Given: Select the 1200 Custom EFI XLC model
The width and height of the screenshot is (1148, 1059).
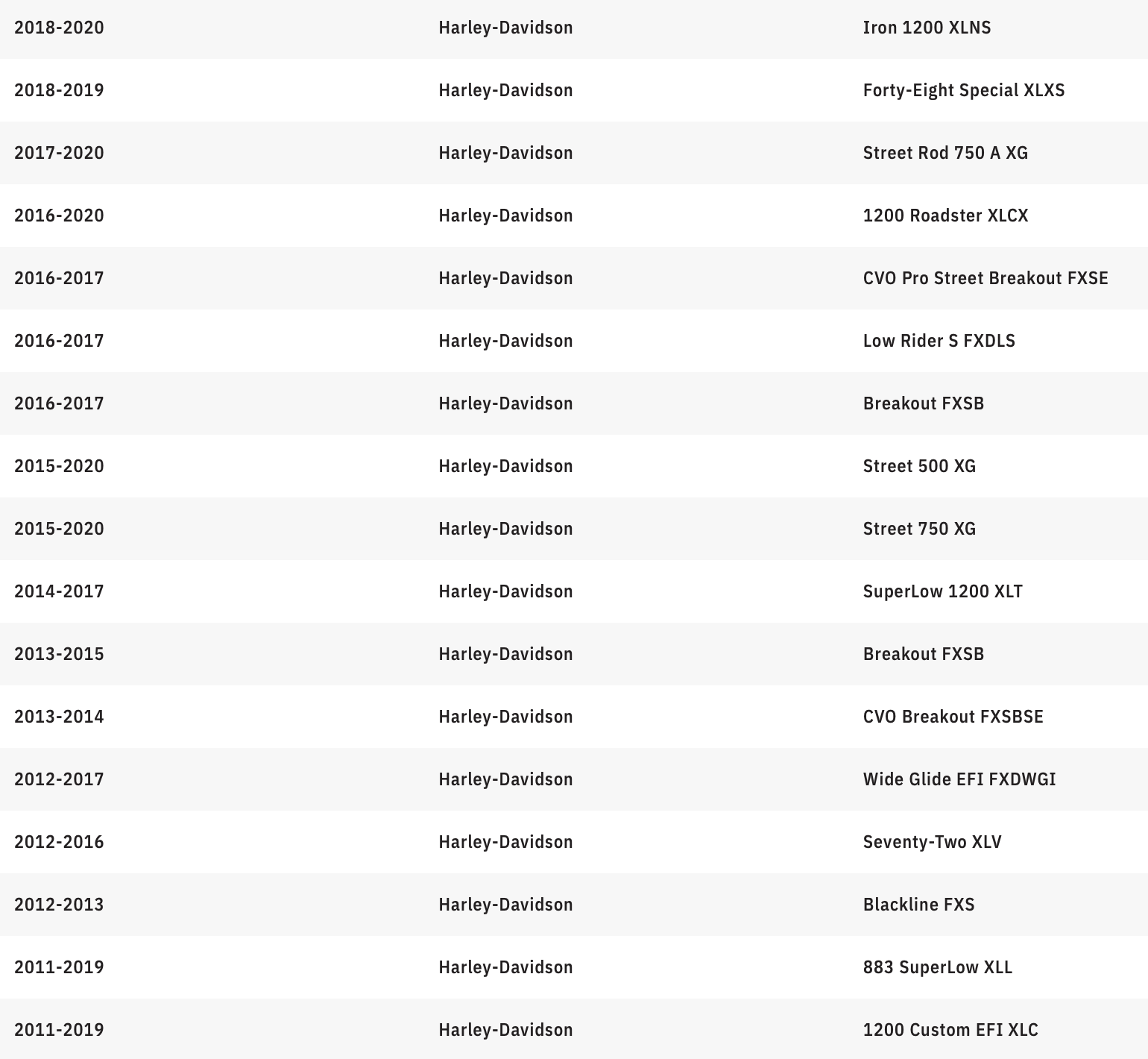Looking at the screenshot, I should click(950, 1031).
